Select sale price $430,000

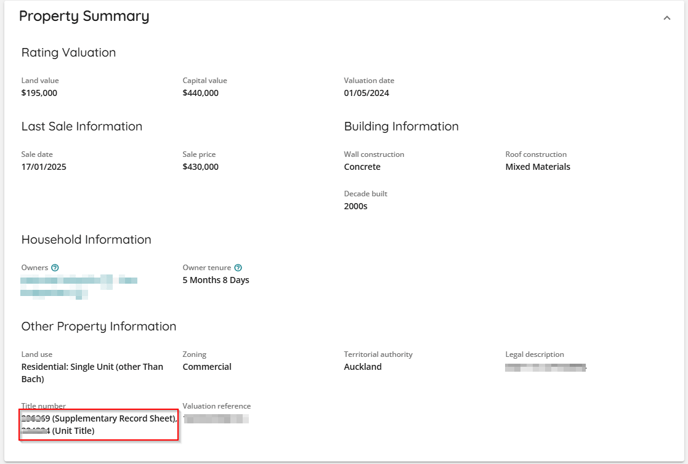click(x=201, y=167)
